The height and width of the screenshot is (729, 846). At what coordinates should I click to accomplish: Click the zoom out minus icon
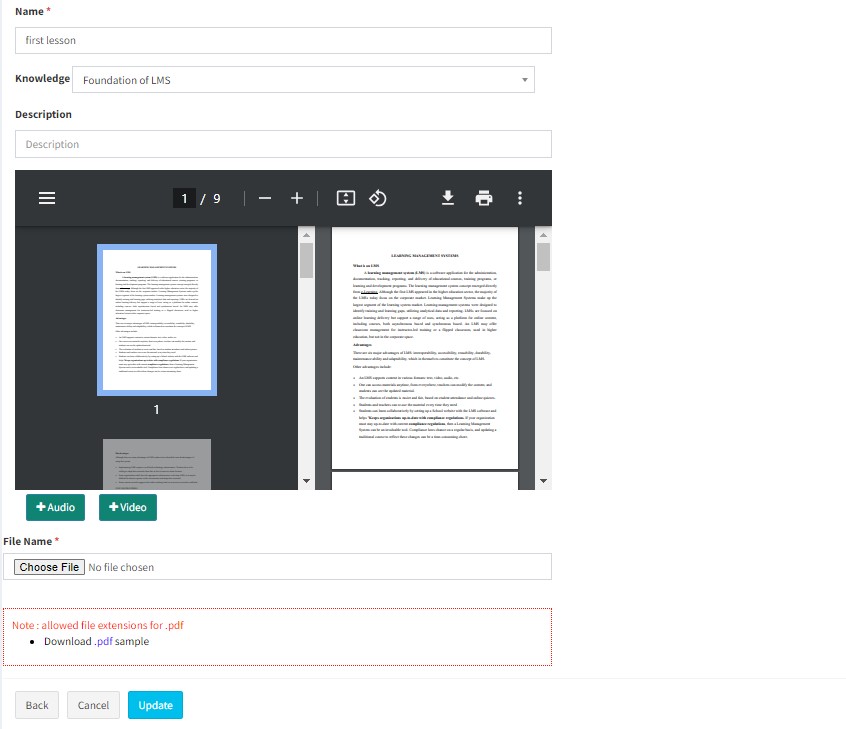(265, 198)
